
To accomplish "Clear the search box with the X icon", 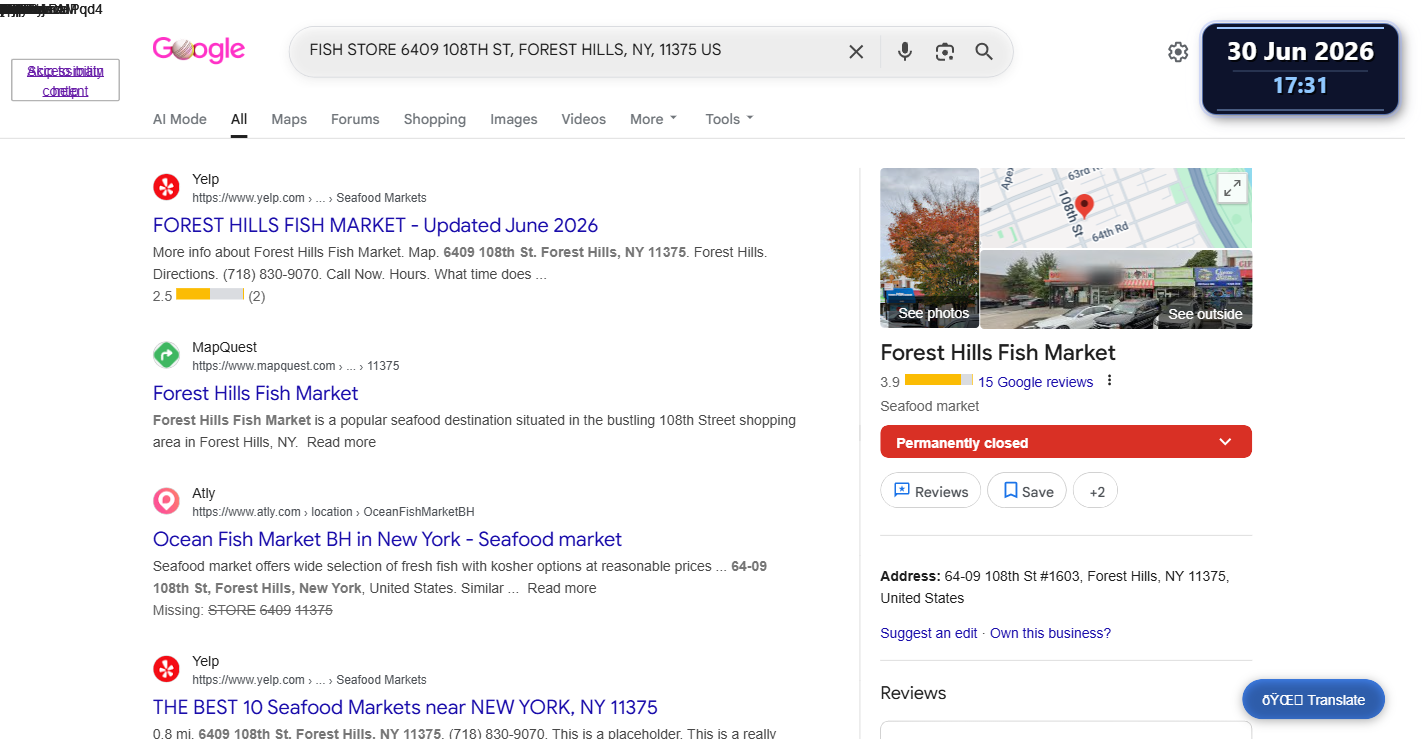I will click(856, 52).
